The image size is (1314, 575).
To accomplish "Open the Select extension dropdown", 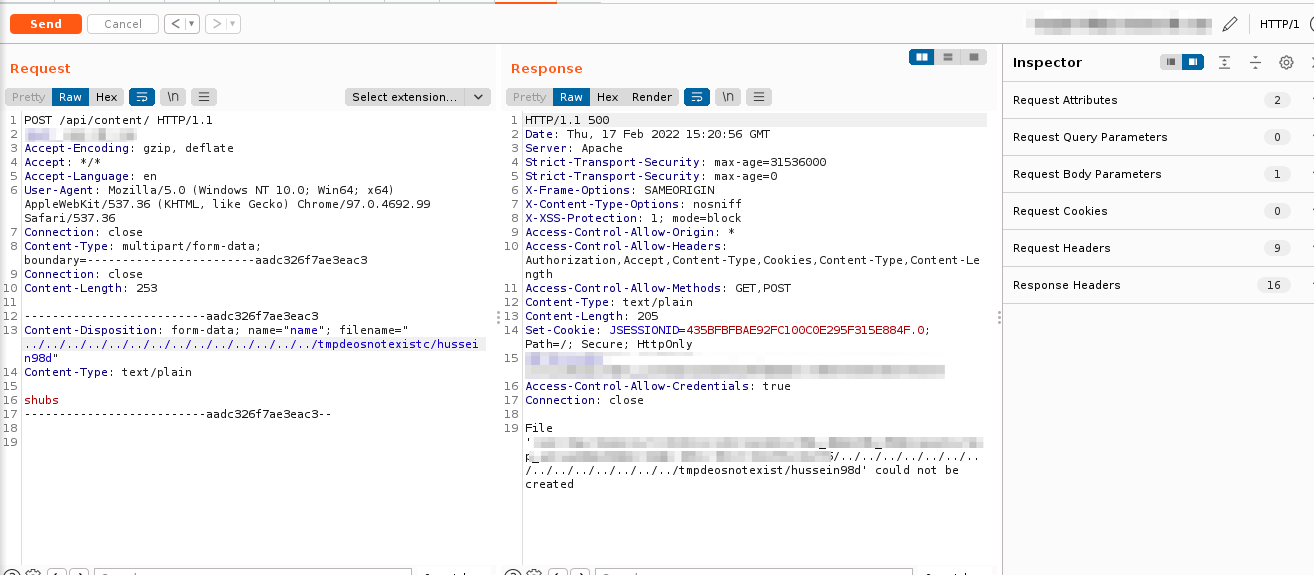I will pos(417,97).
